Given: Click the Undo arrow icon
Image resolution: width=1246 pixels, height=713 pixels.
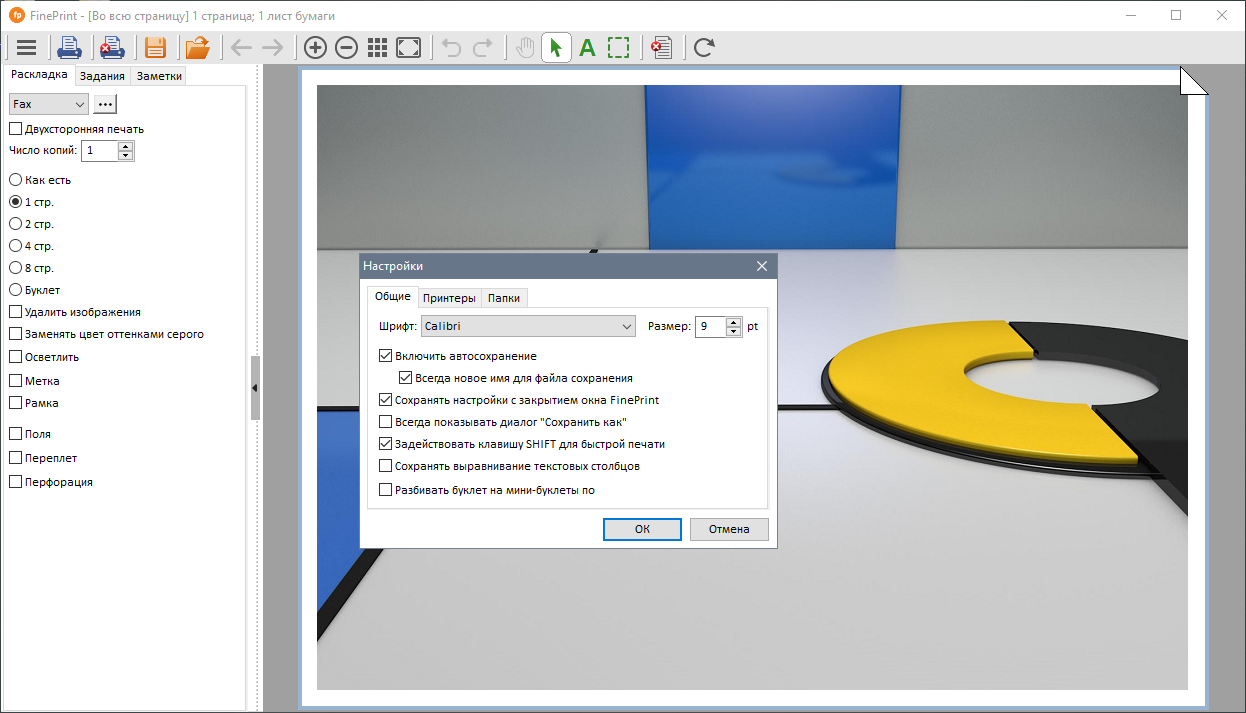Looking at the screenshot, I should [451, 47].
